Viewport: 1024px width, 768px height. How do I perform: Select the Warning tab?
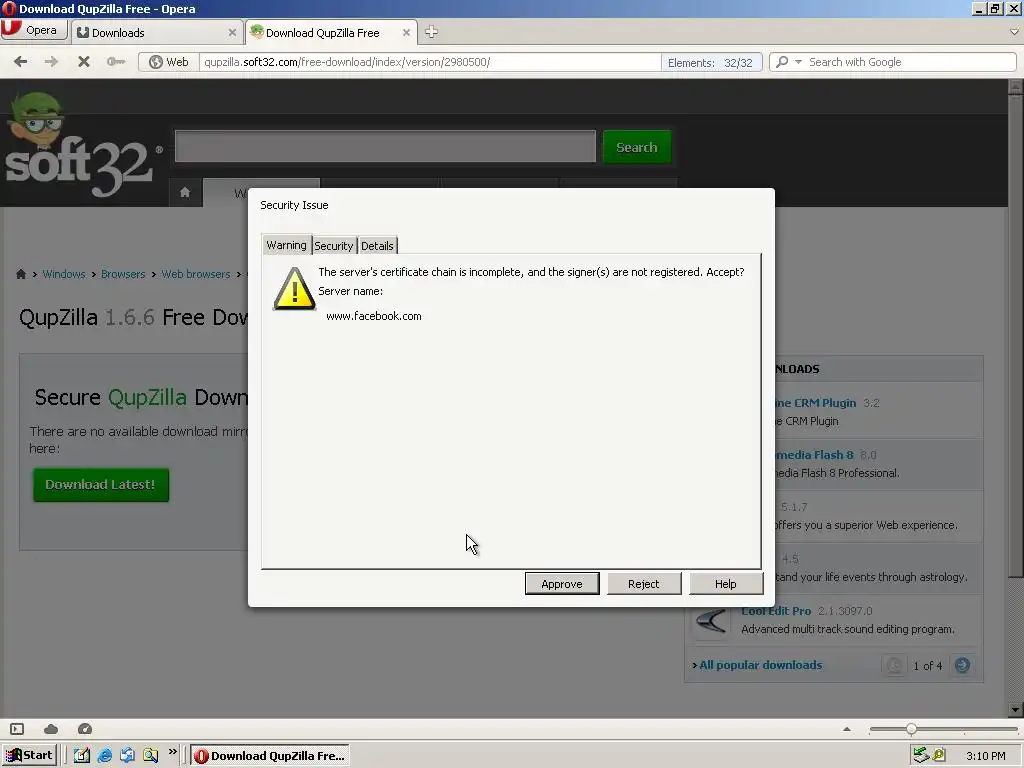[x=286, y=245]
